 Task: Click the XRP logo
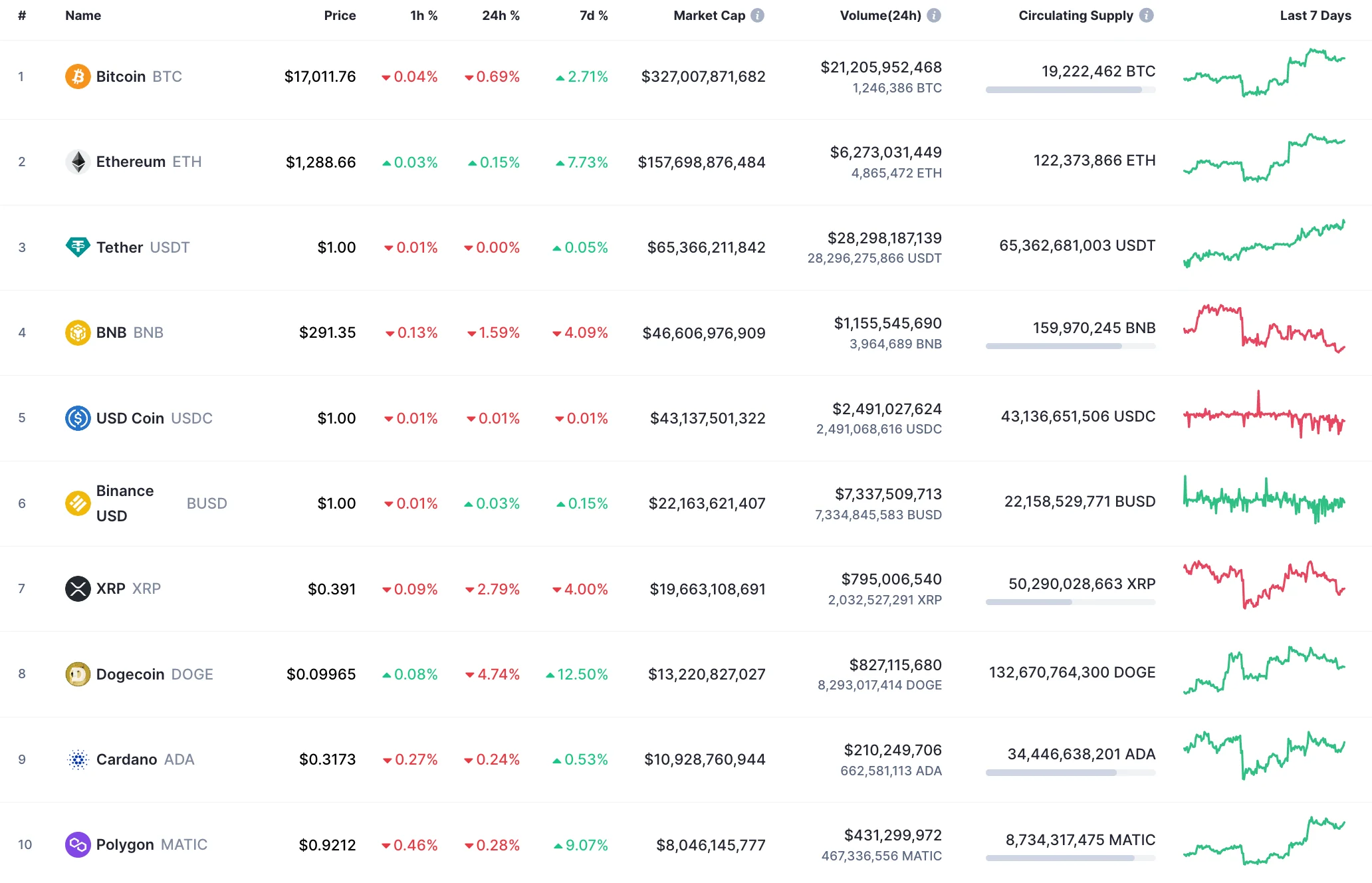click(x=78, y=588)
